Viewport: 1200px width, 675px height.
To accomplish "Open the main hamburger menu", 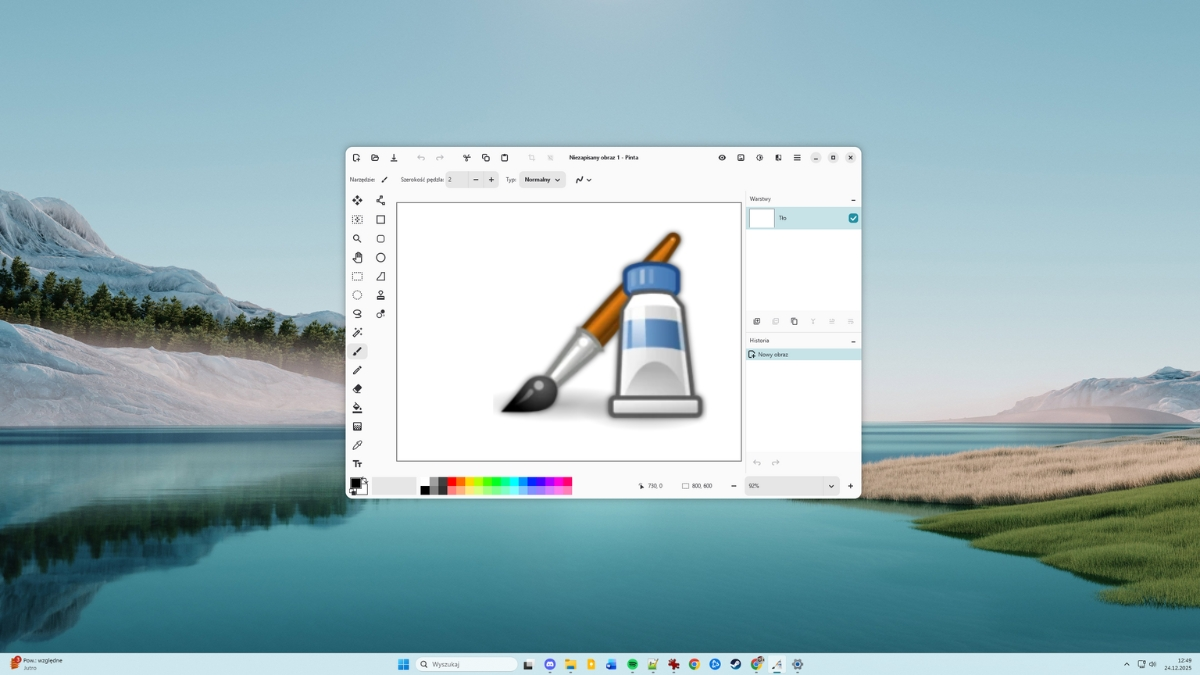I will (797, 158).
